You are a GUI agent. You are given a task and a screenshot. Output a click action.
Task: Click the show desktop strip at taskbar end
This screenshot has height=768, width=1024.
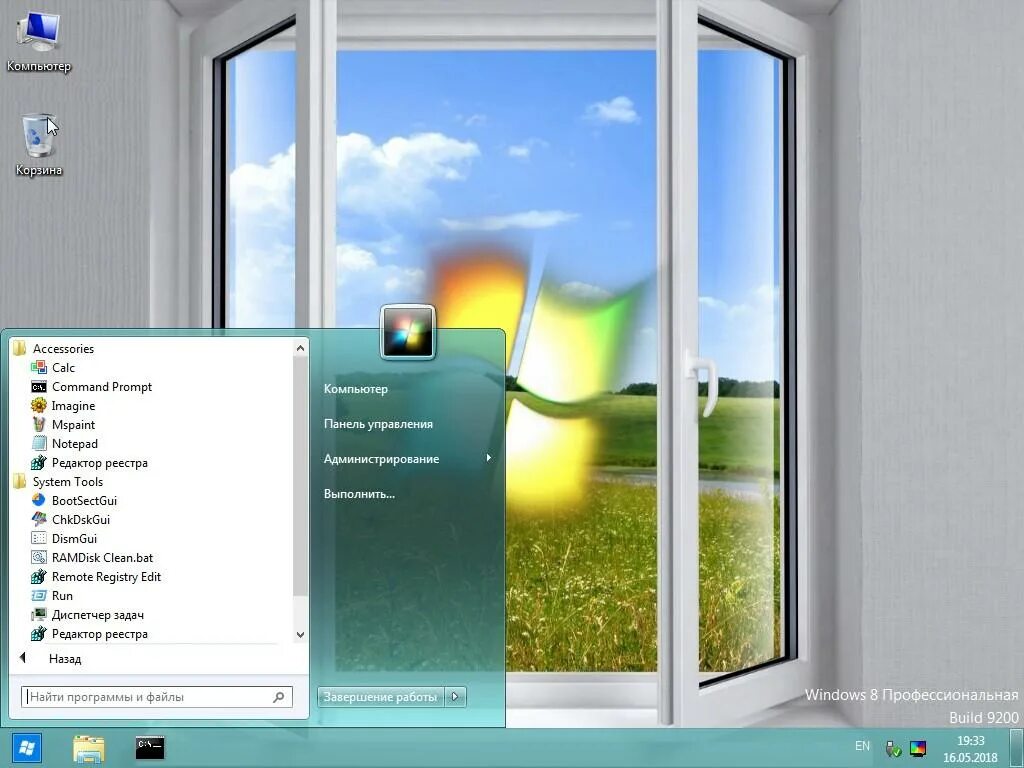coord(1017,748)
